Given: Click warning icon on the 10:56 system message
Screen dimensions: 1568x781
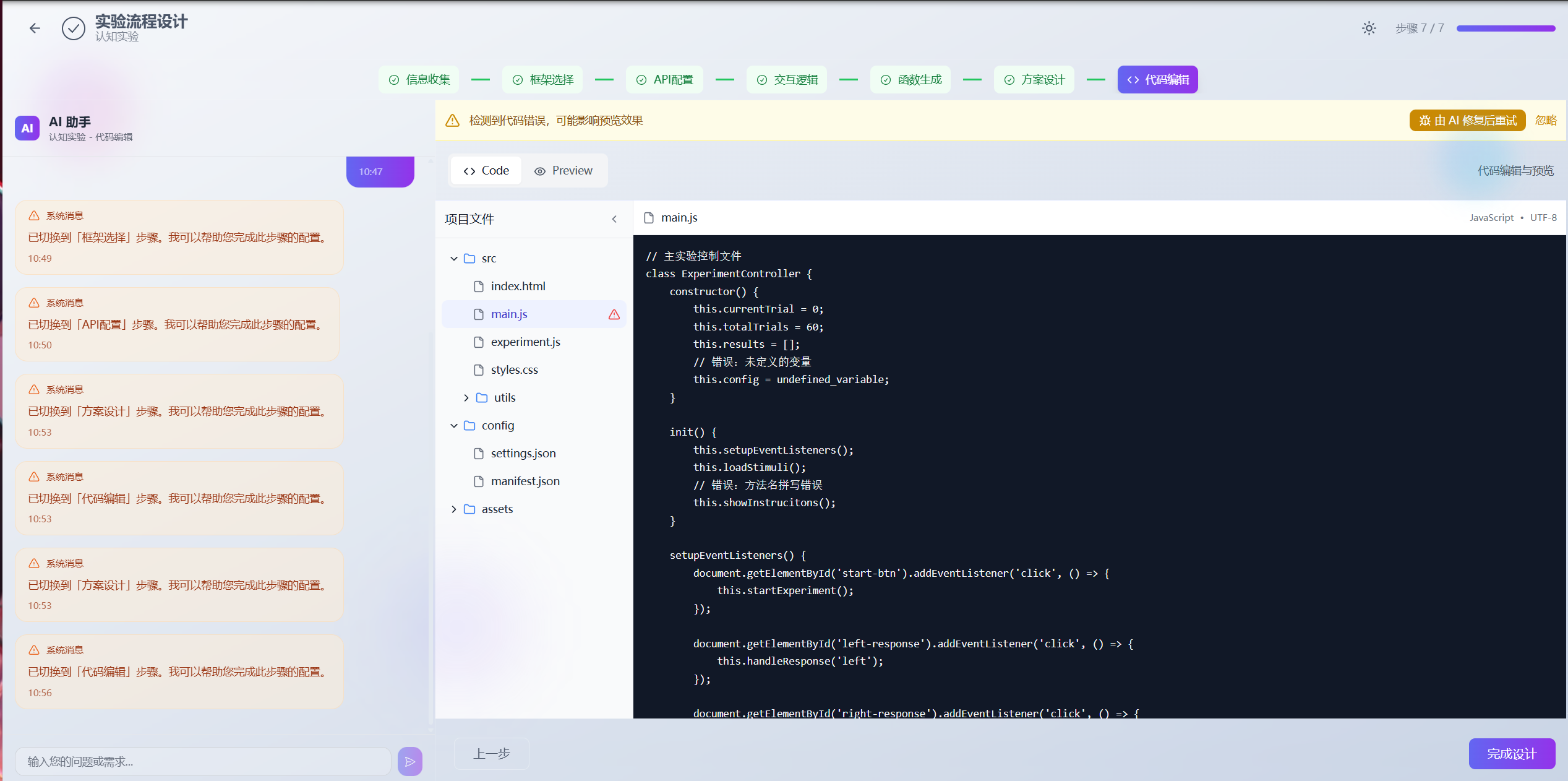Looking at the screenshot, I should click(34, 650).
